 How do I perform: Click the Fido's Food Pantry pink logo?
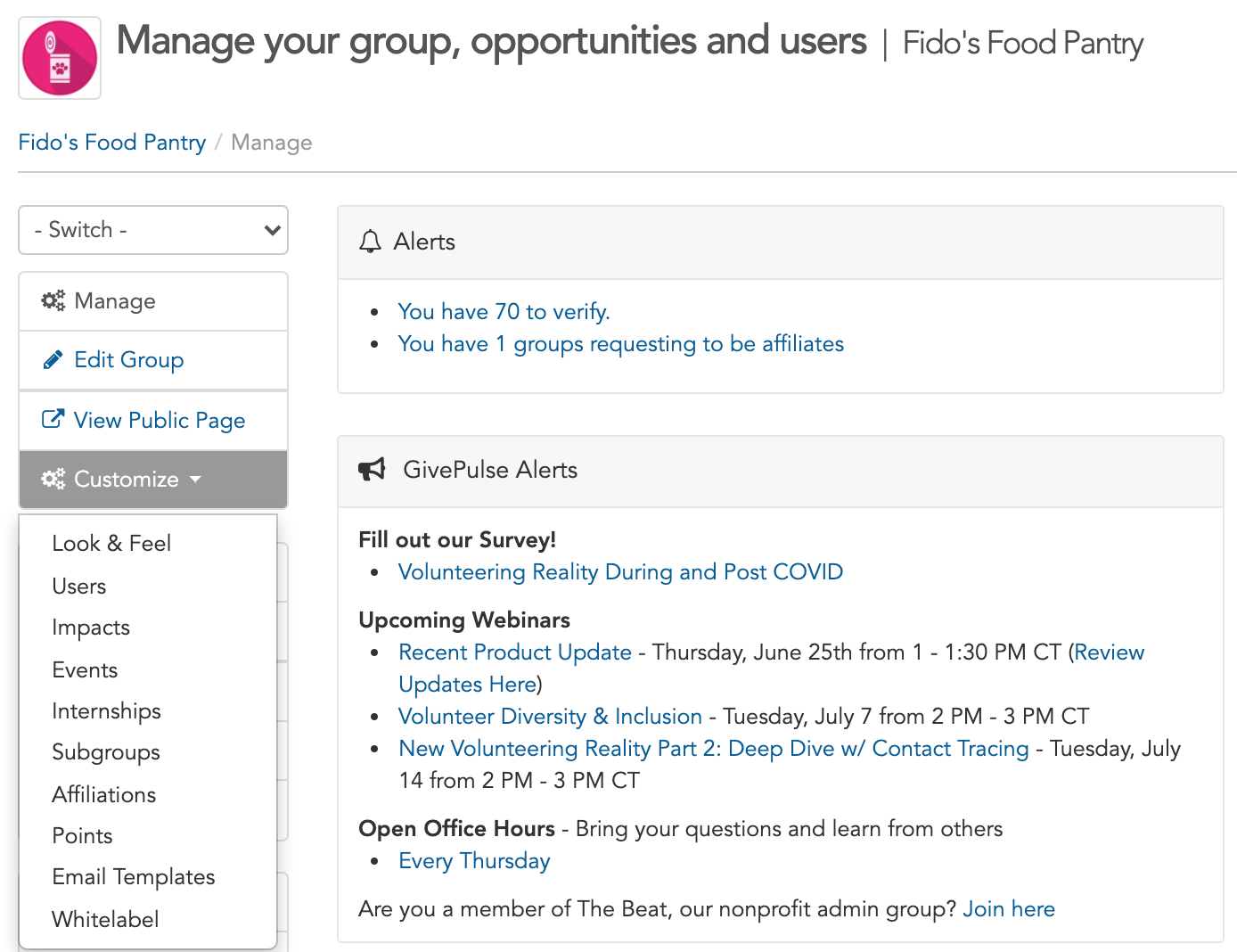[60, 58]
